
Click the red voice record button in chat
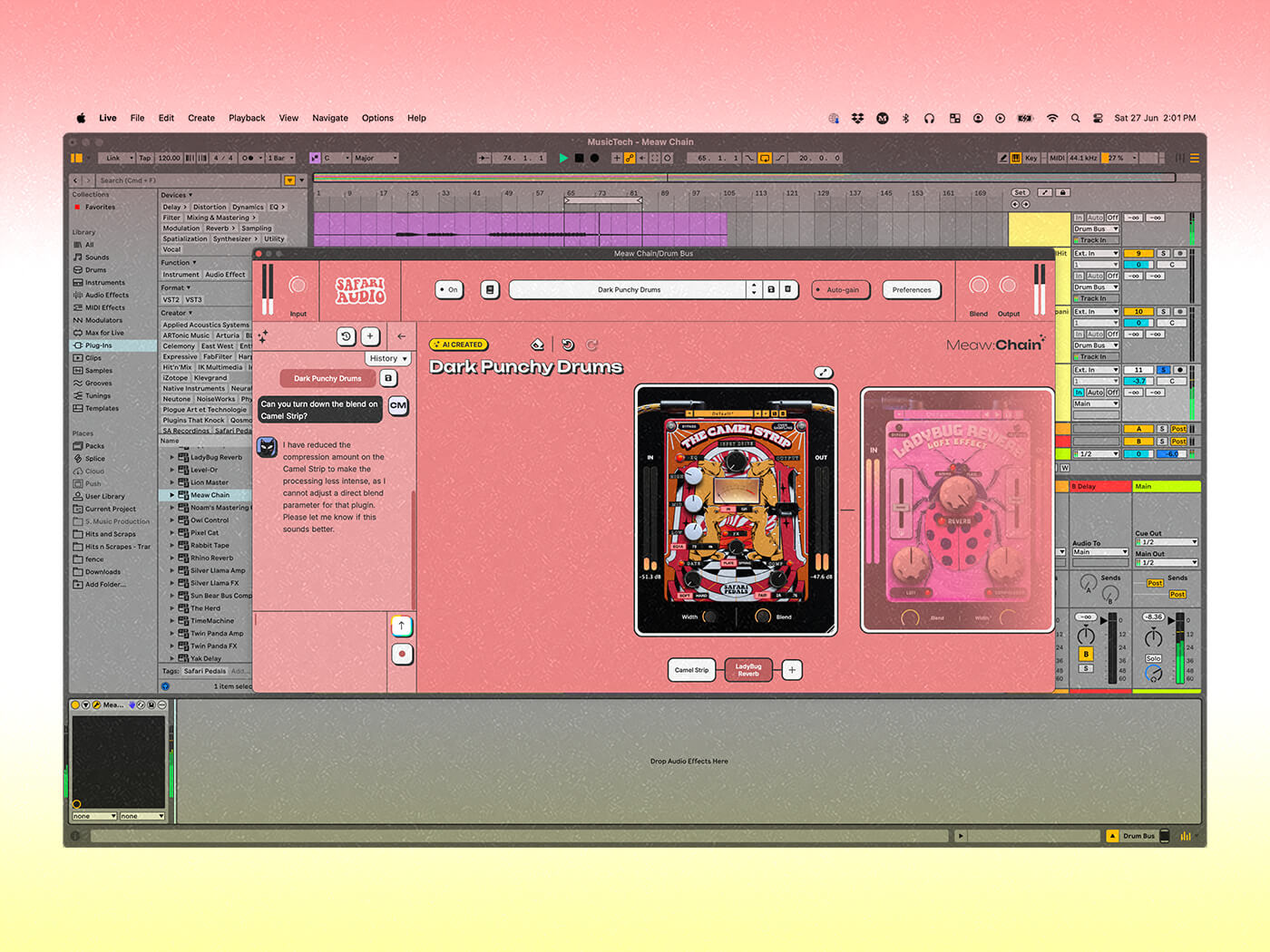[x=402, y=654]
